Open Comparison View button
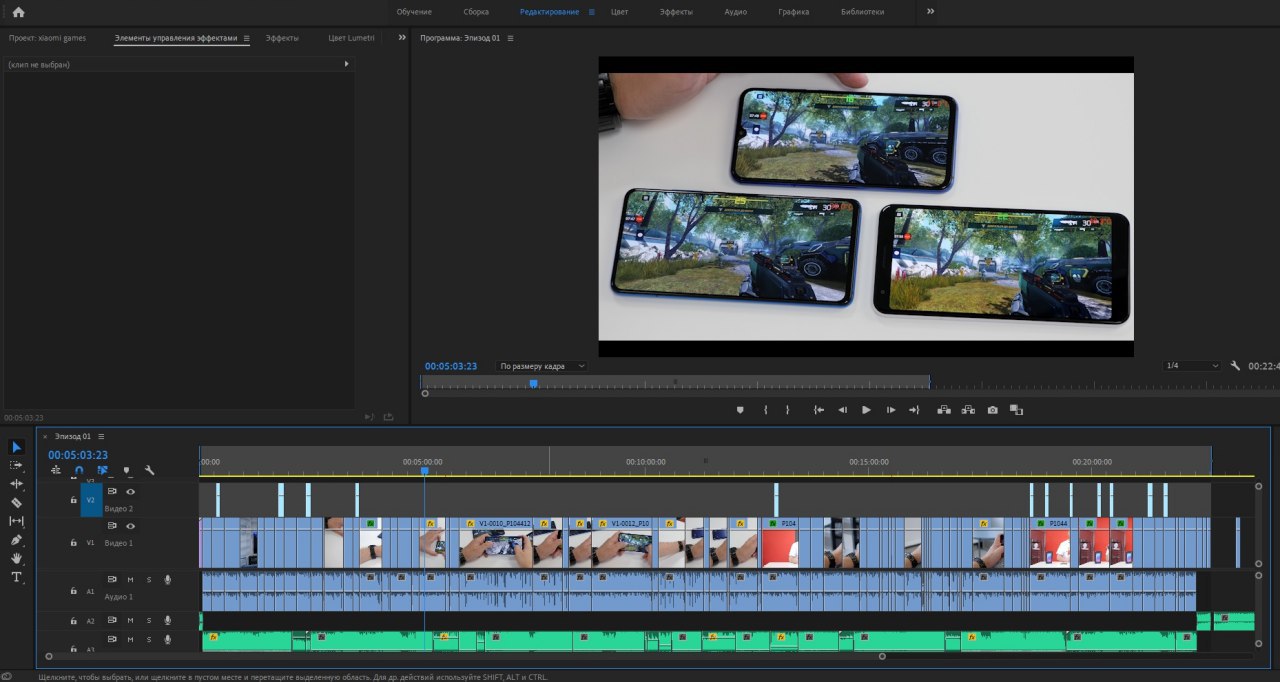The width and height of the screenshot is (1280, 682). (x=1016, y=410)
